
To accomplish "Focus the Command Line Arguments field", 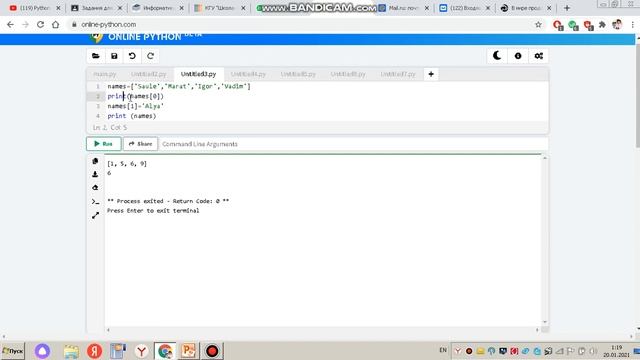I will coord(353,144).
